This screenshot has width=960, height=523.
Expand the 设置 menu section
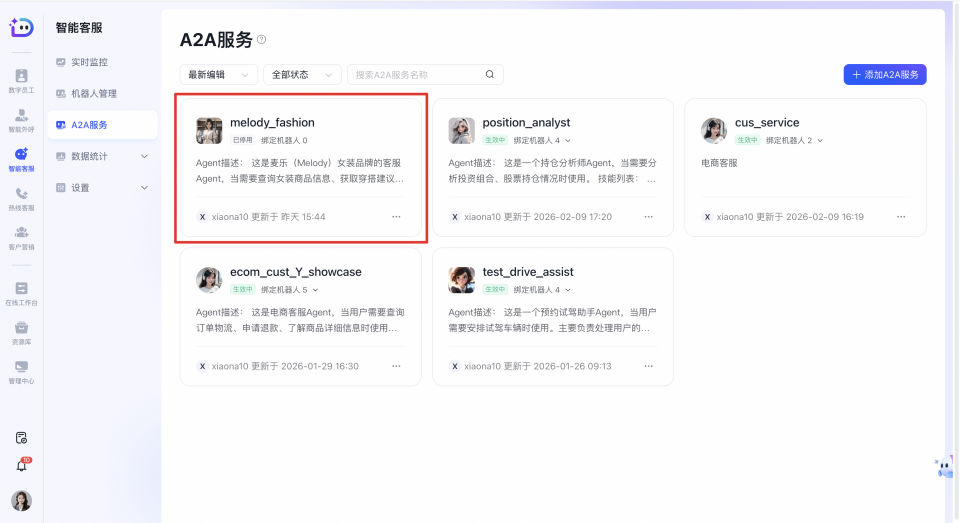102,188
